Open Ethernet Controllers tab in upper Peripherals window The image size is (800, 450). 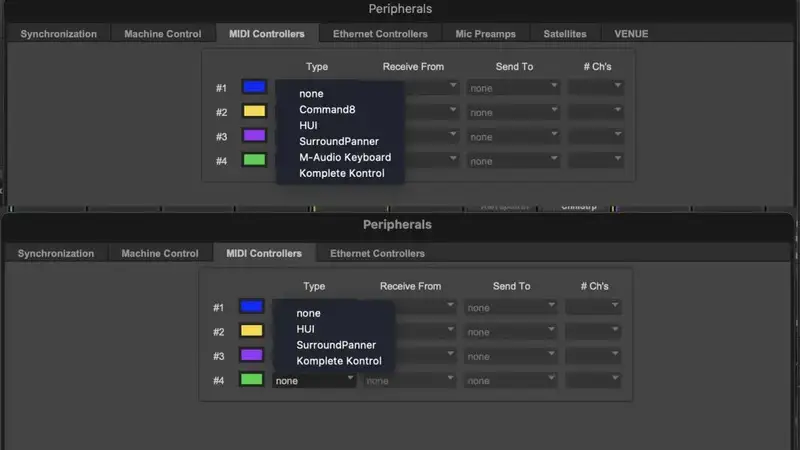click(x=380, y=34)
